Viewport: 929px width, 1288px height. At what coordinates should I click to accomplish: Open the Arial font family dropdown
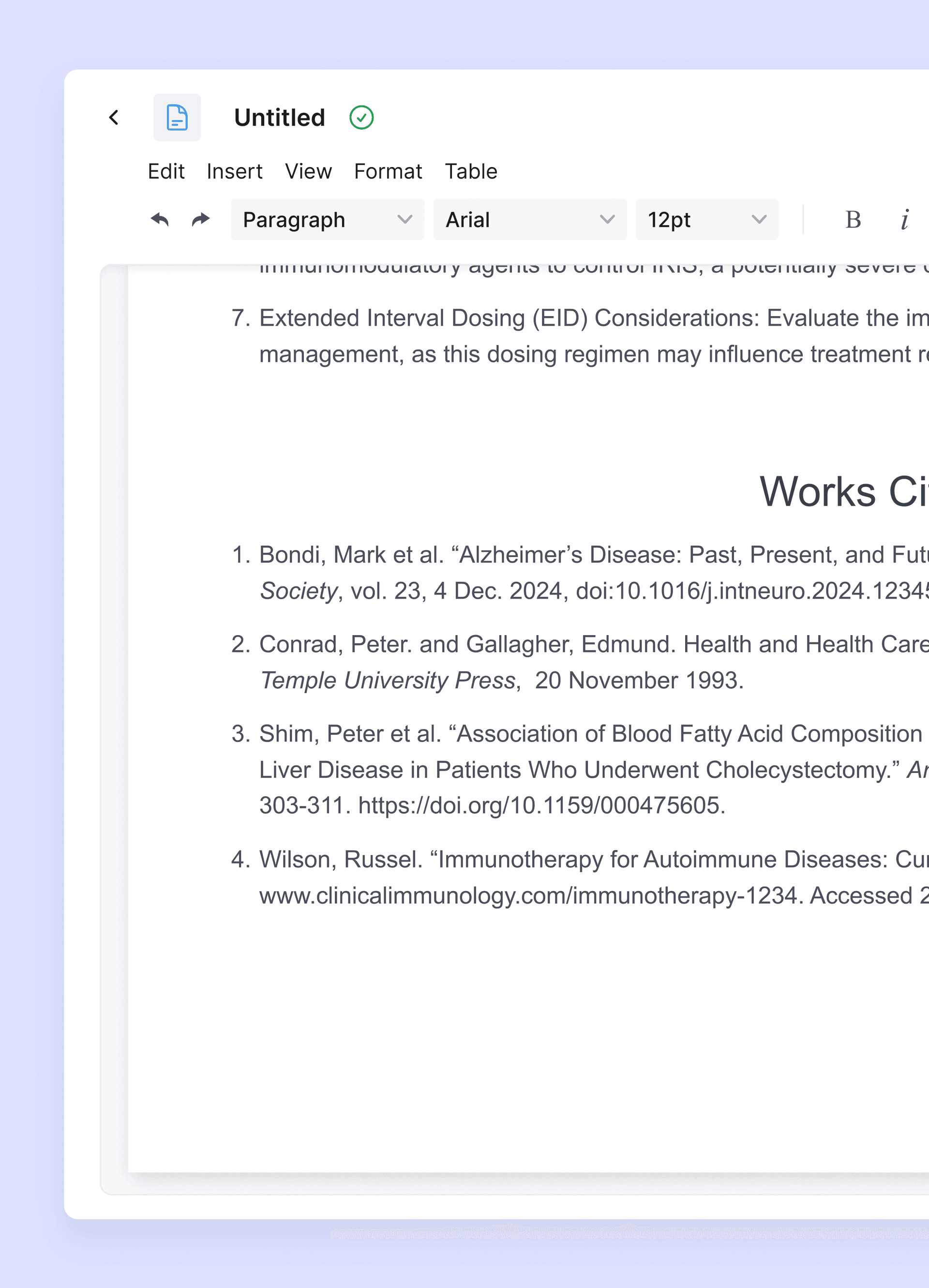(x=529, y=220)
